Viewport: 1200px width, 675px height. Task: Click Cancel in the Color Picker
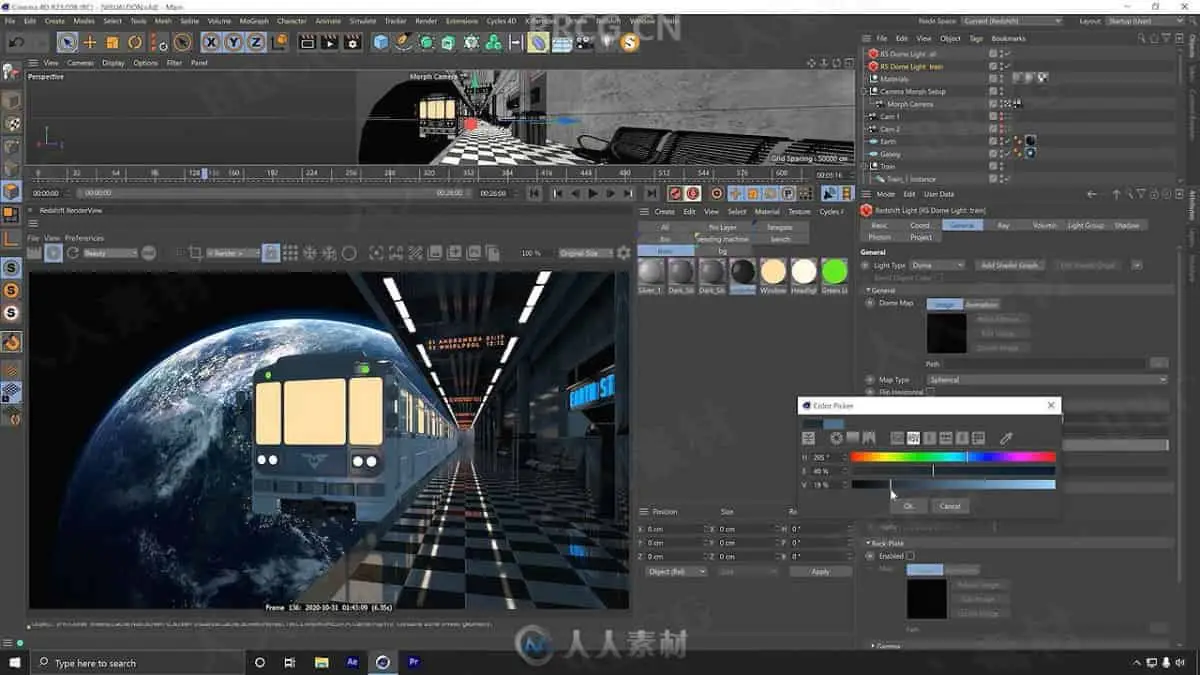(950, 506)
